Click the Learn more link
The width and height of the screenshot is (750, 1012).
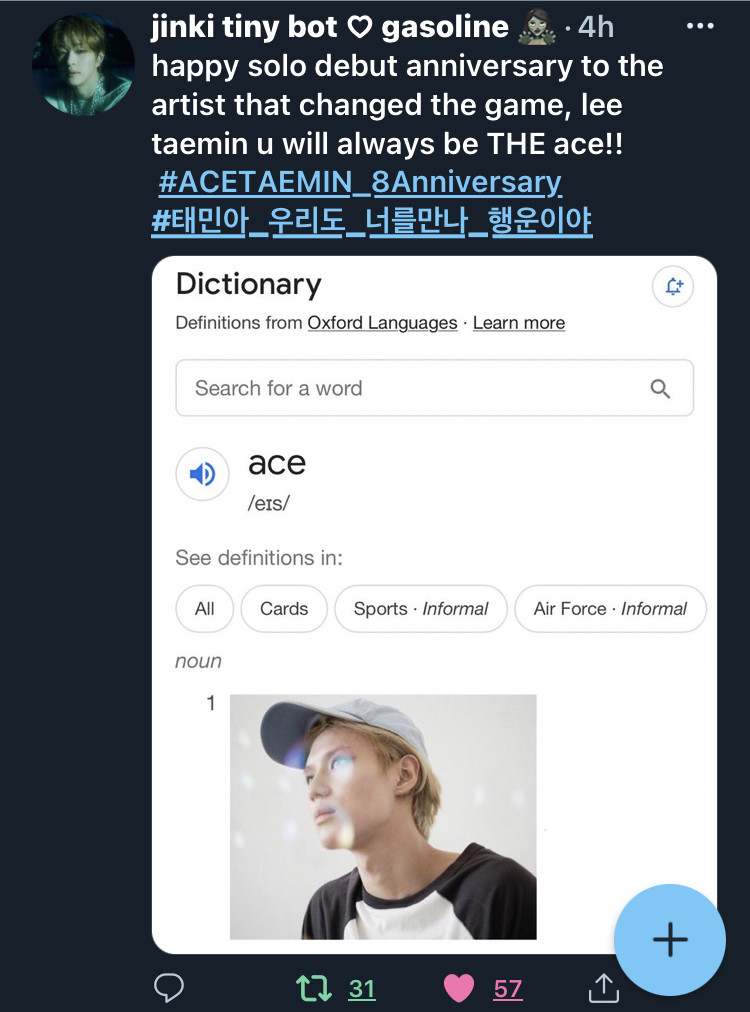coord(519,323)
